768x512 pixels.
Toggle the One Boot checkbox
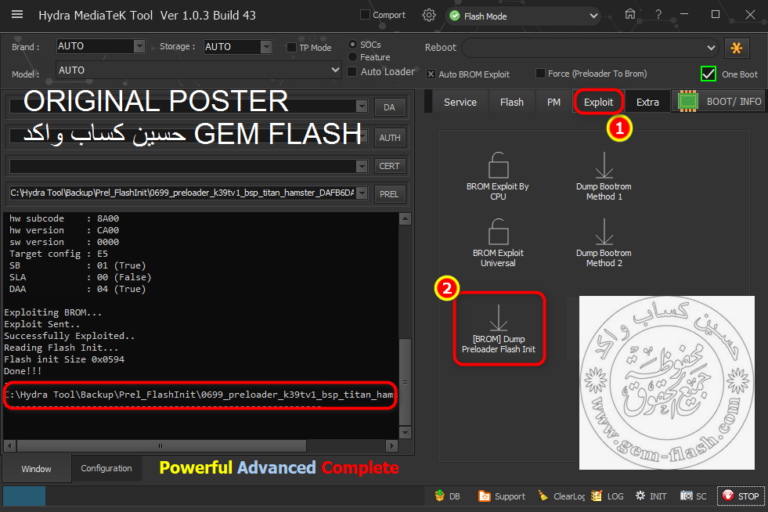(x=708, y=73)
